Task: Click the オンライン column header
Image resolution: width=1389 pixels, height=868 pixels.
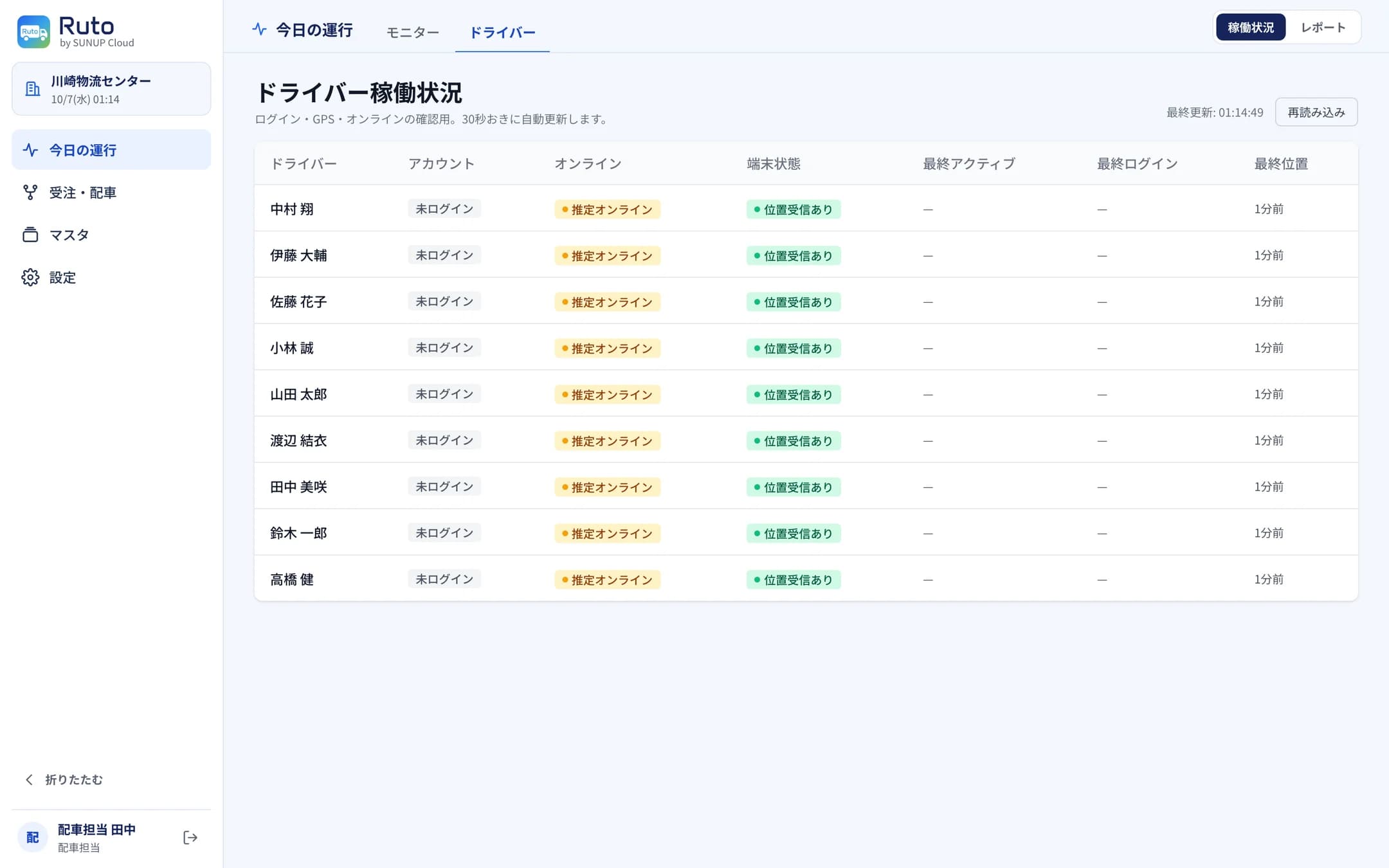Action: coord(588,163)
